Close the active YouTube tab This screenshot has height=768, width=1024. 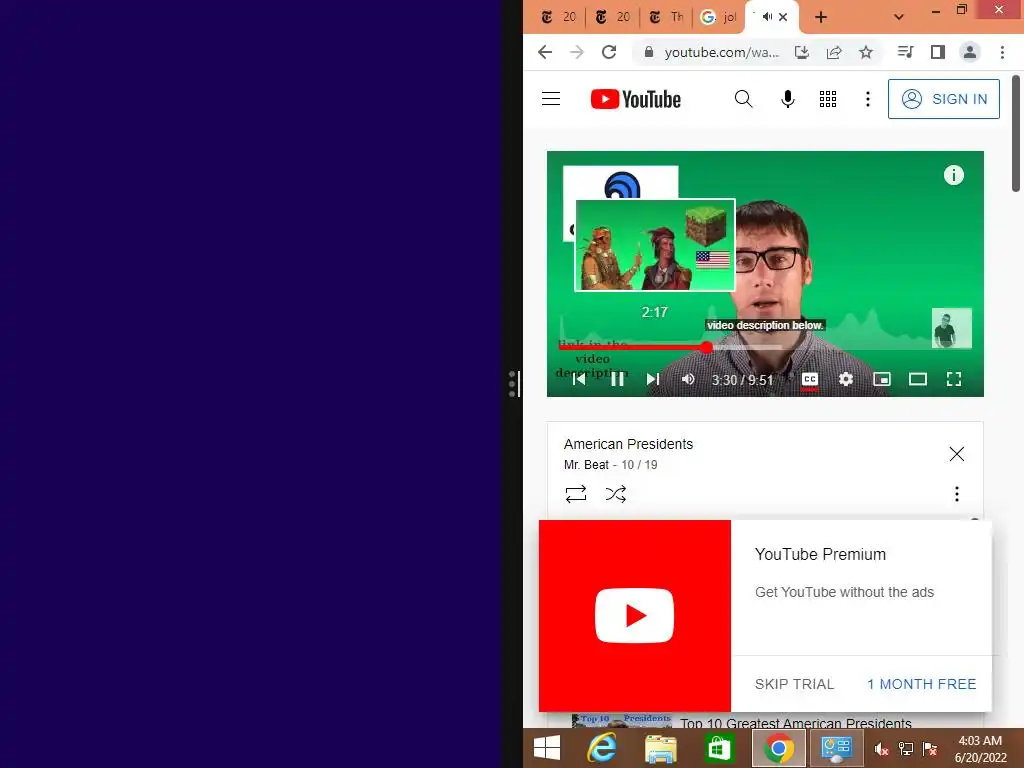click(x=783, y=17)
